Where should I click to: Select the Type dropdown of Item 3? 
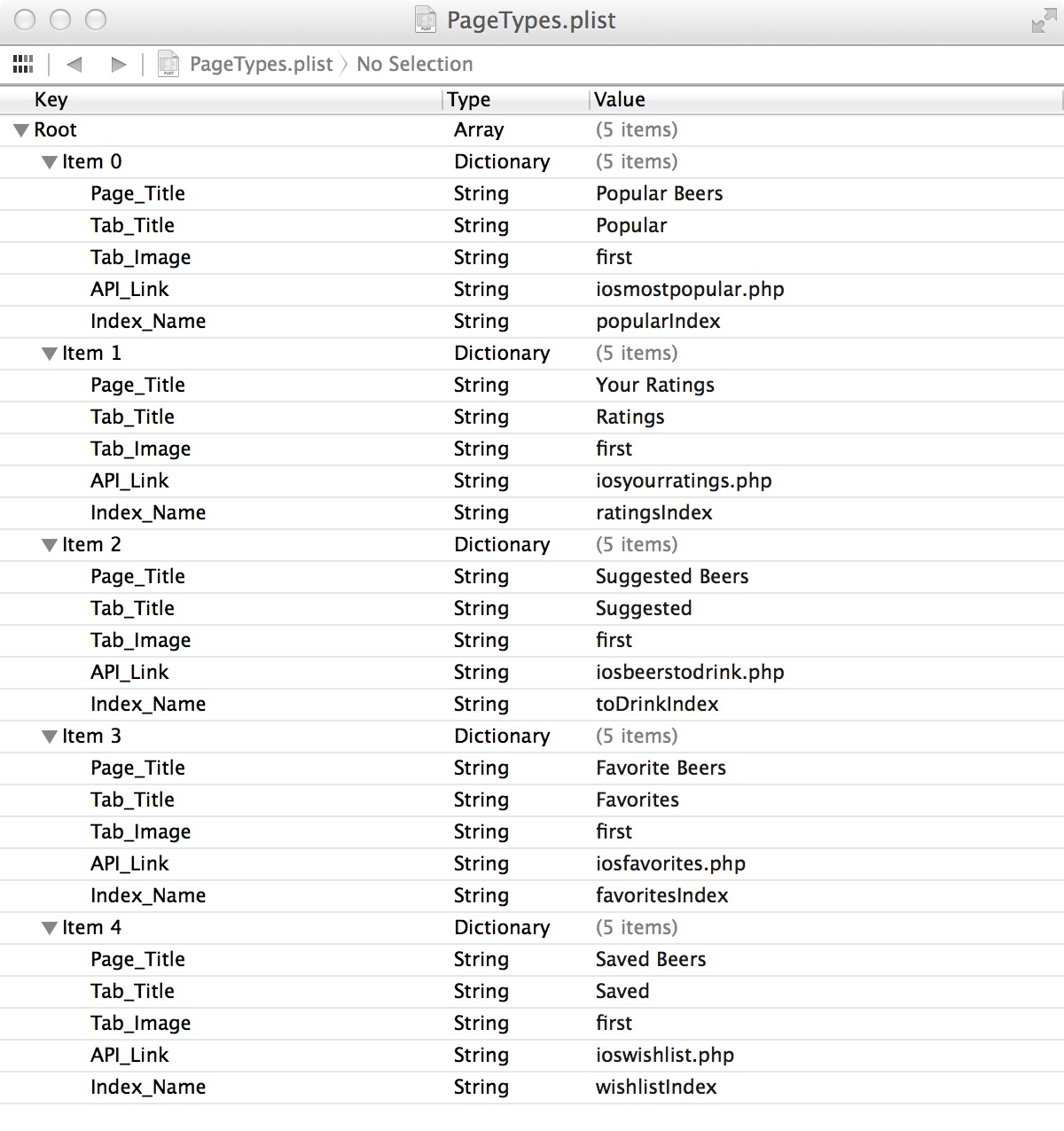(502, 736)
